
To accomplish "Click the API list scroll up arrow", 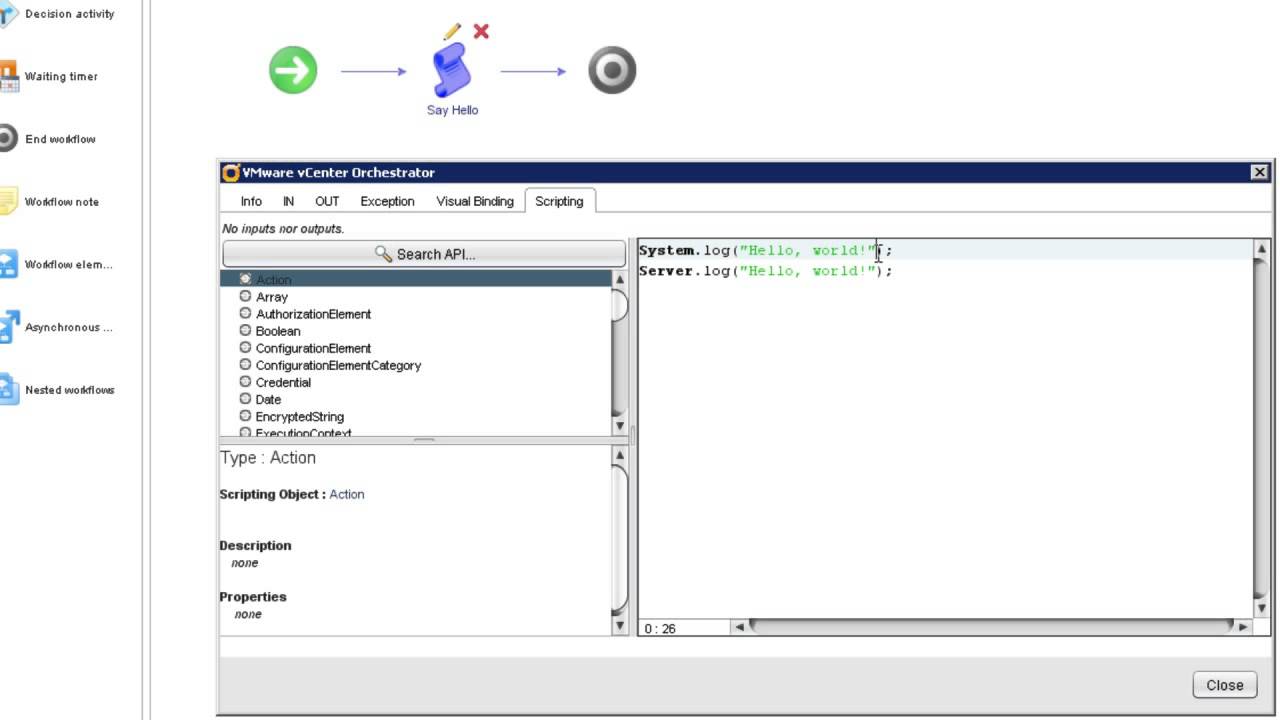I will tap(619, 279).
